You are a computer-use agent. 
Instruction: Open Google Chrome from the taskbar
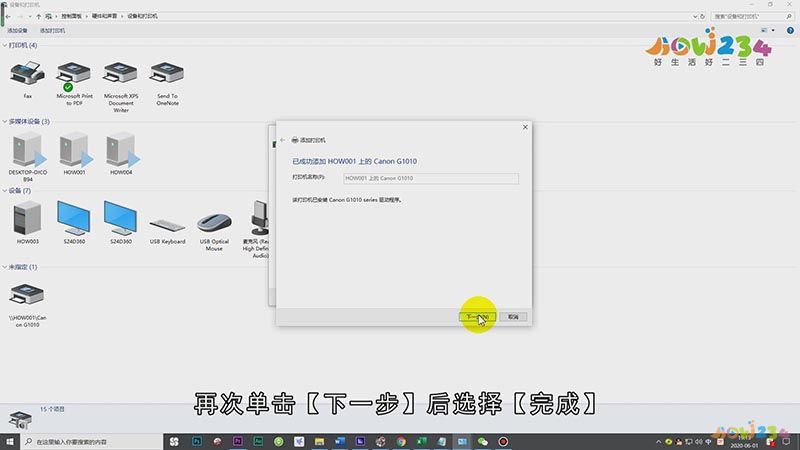(401, 441)
